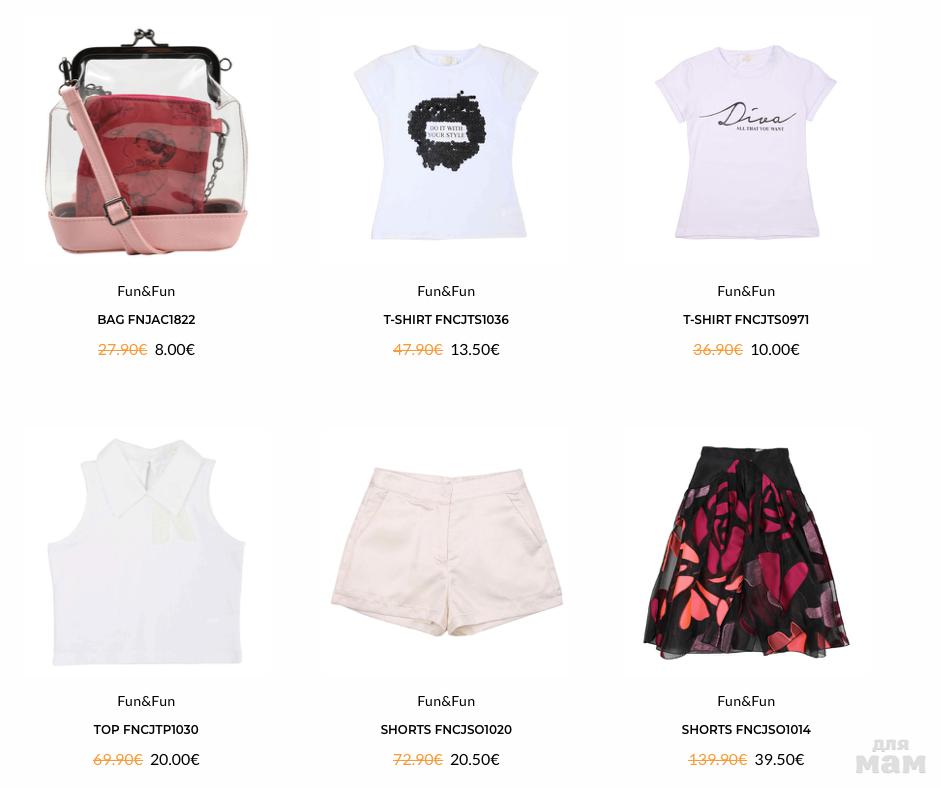The image size is (941, 788).
Task: Open the white collared top image
Action: pyautogui.click(x=146, y=552)
